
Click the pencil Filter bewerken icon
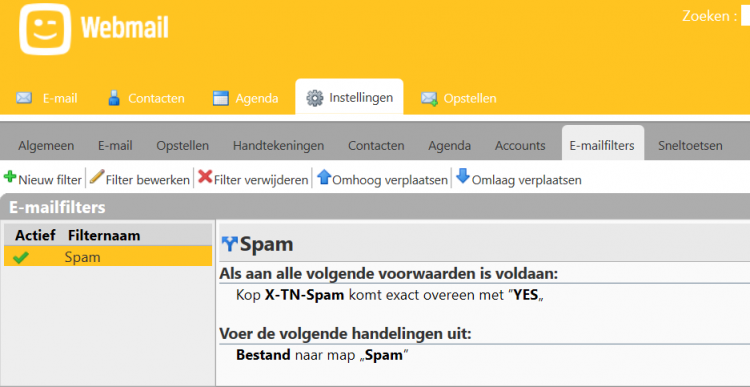click(97, 177)
